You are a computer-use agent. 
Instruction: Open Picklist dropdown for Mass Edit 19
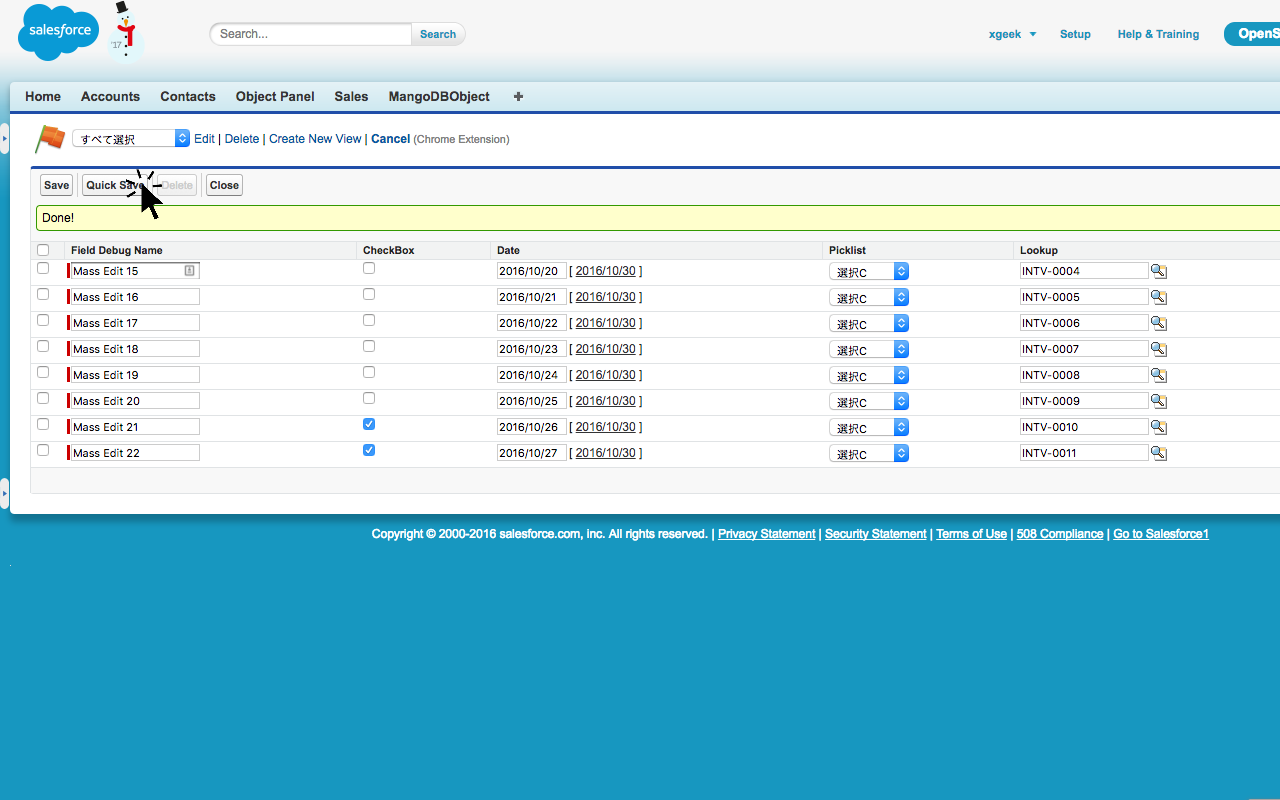tap(869, 375)
